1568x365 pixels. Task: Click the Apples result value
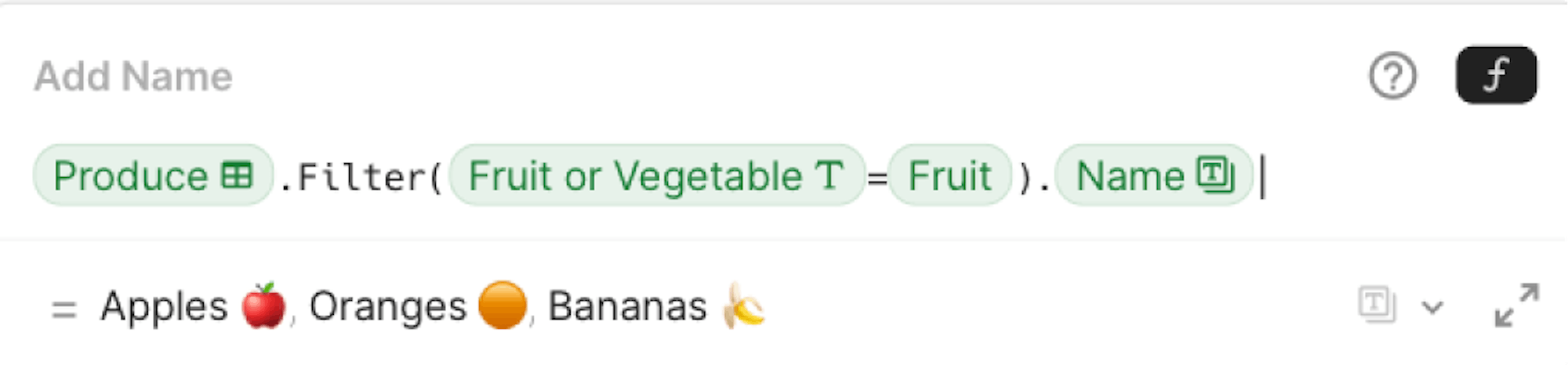click(x=164, y=306)
